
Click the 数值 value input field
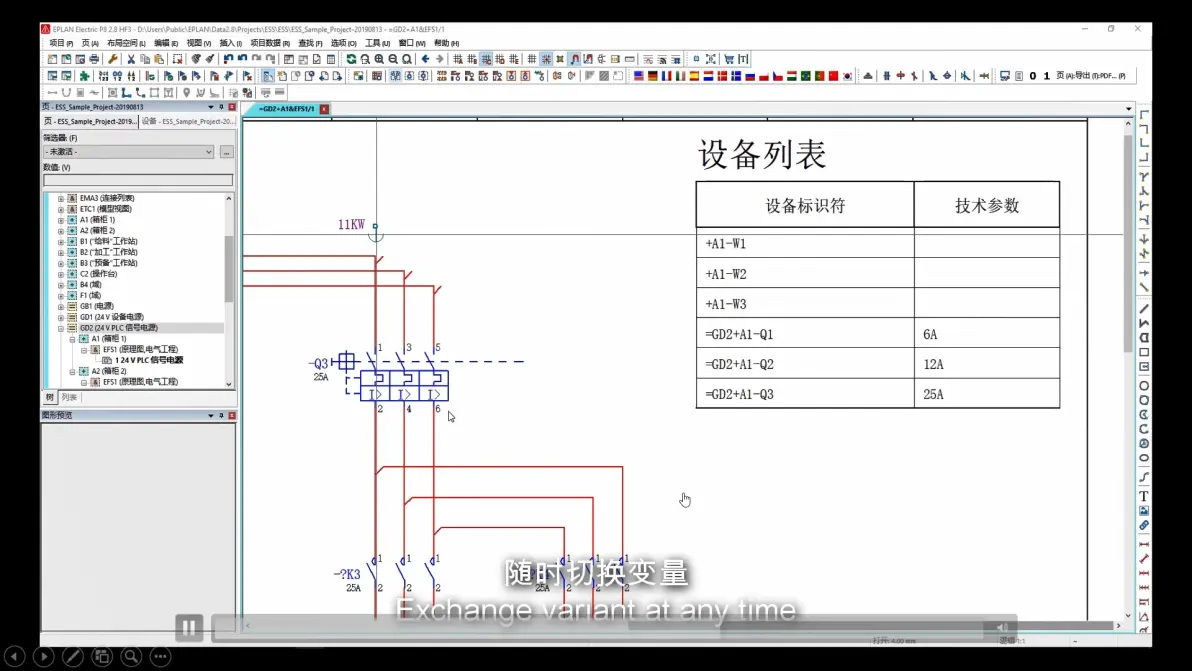138,180
